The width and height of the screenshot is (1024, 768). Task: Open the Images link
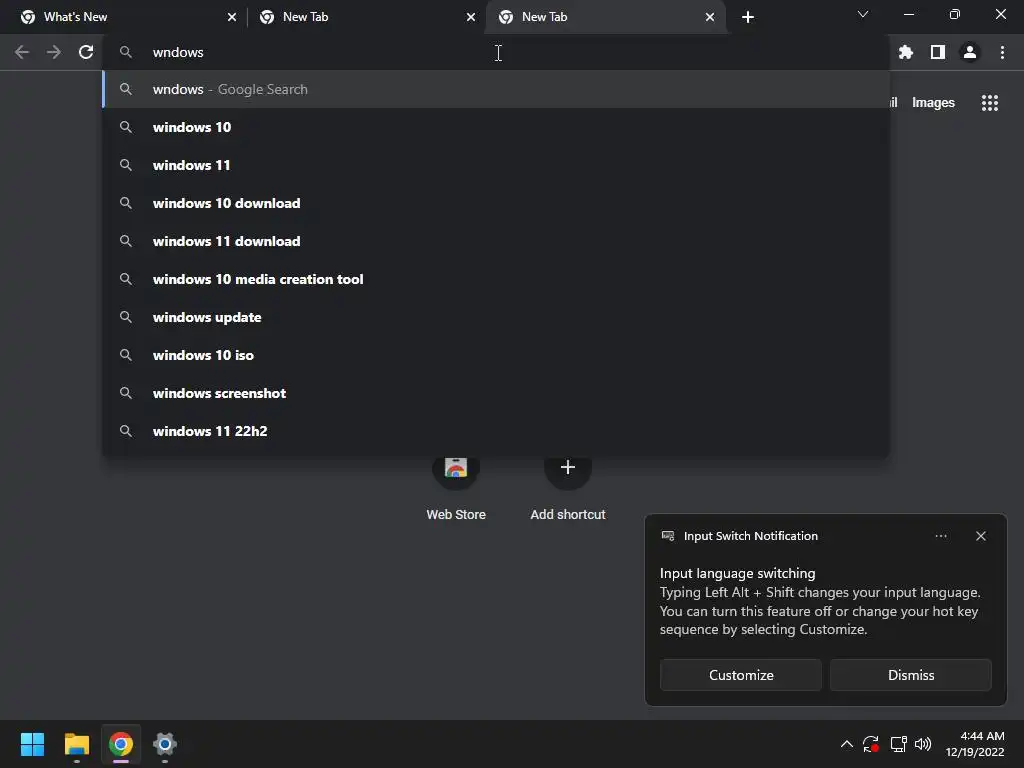point(933,103)
